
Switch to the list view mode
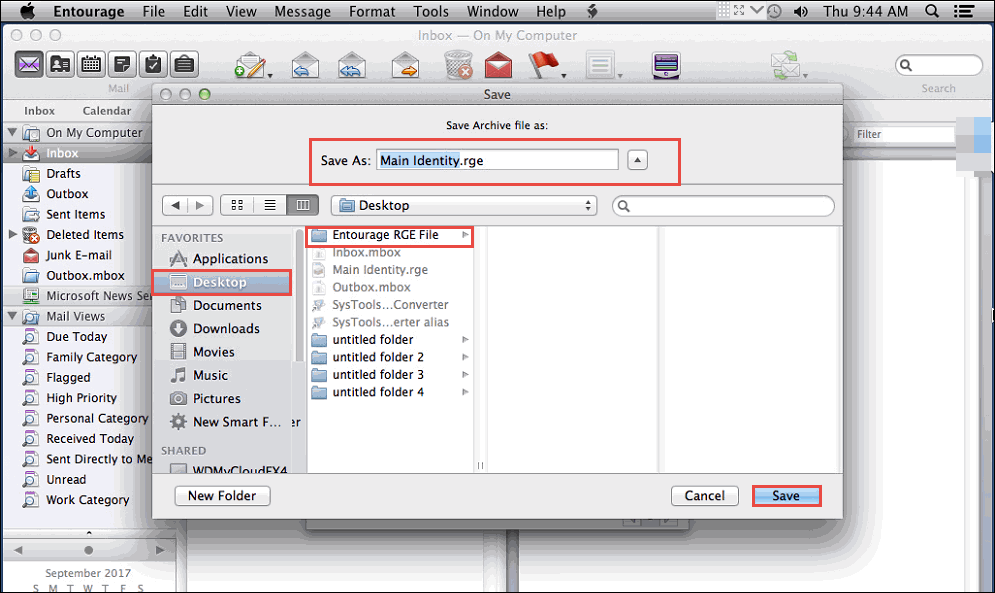click(x=270, y=204)
